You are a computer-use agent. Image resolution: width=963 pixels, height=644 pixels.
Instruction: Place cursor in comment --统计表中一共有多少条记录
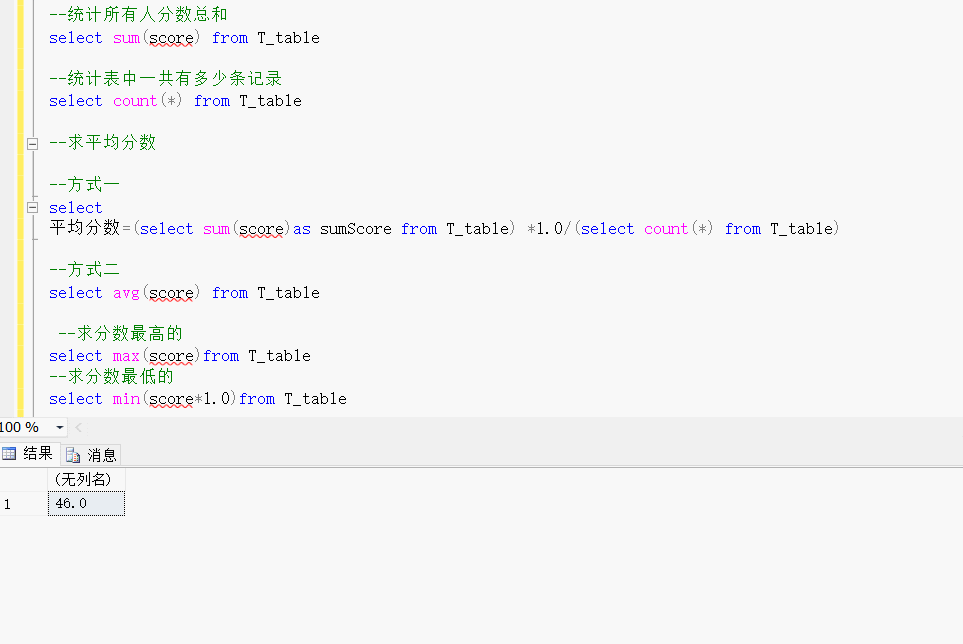pos(165,79)
